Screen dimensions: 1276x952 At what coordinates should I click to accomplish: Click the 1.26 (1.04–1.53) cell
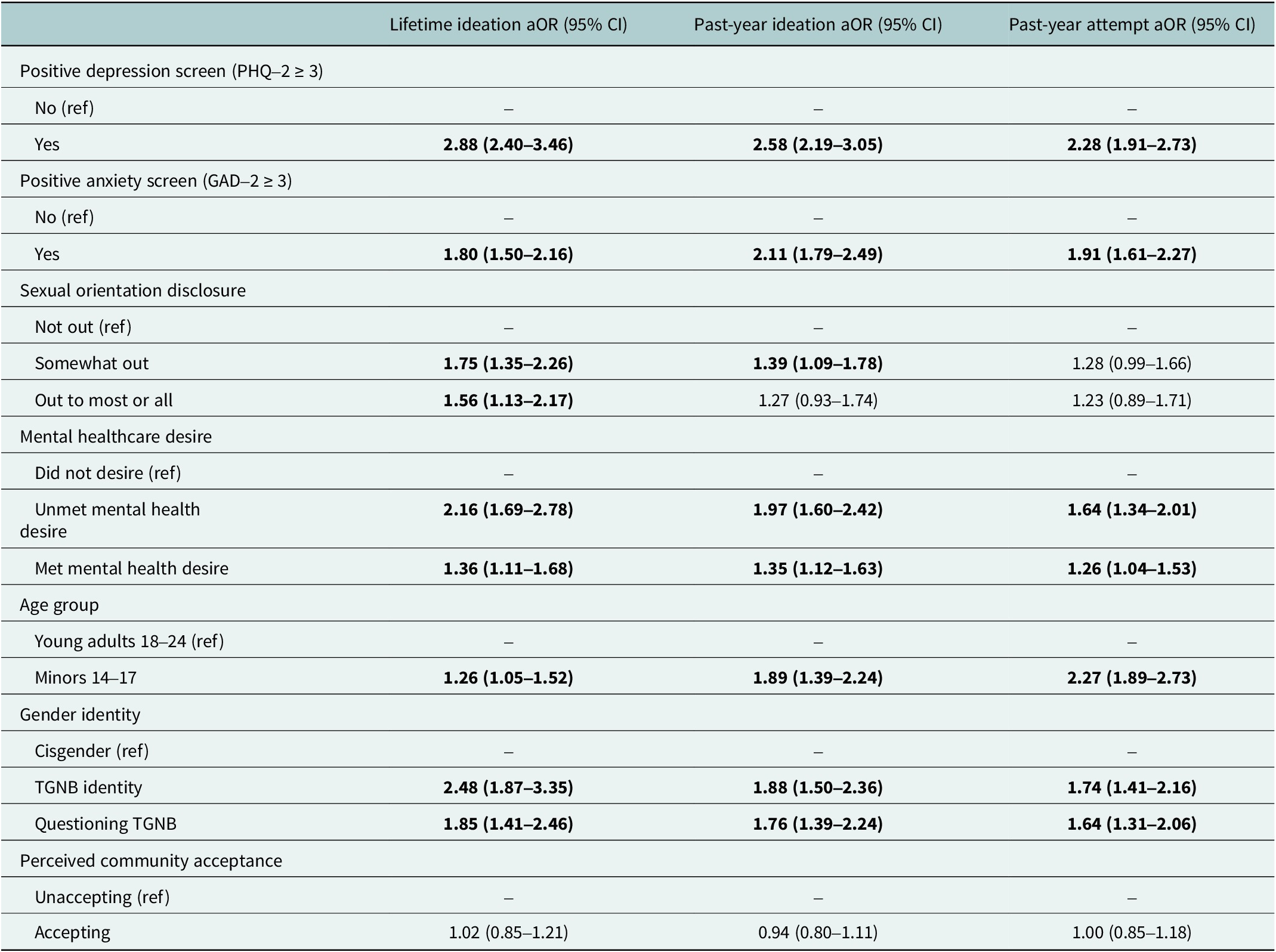pos(1132,568)
